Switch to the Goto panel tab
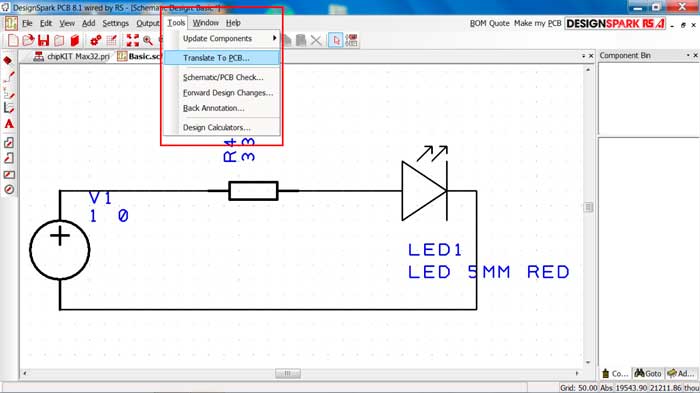 [x=648, y=373]
